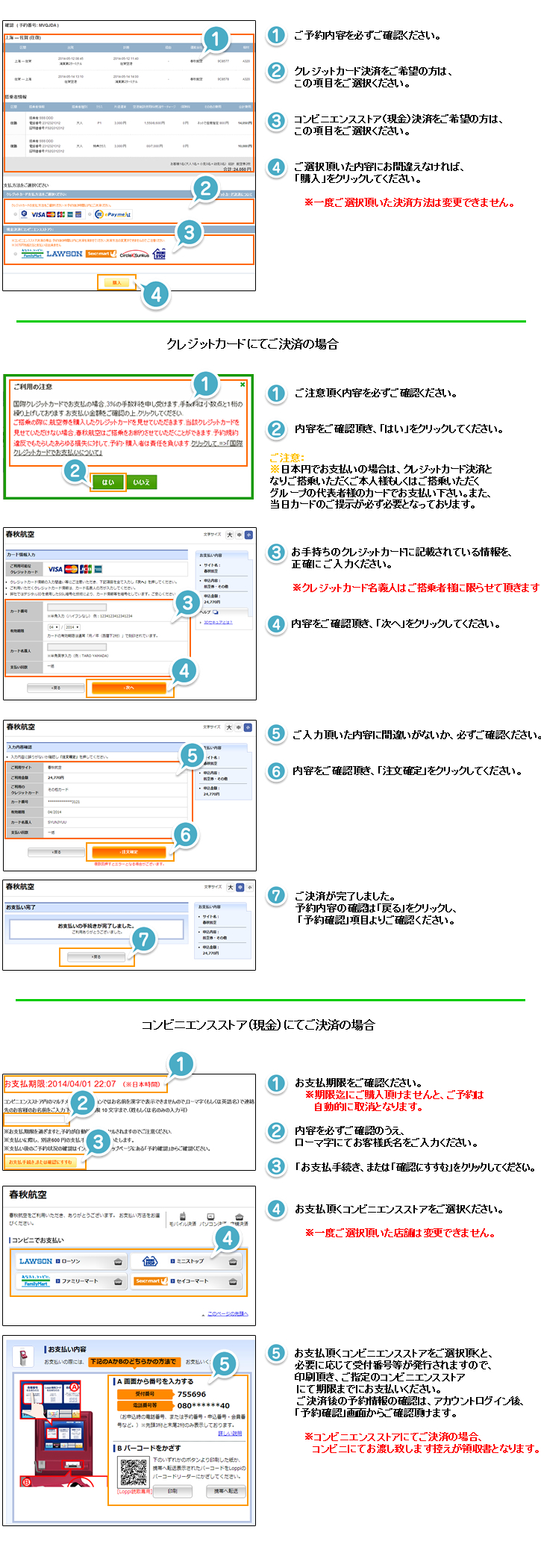Click the phone number 080******40
Image resolution: width=541 pixels, height=1568 pixels.
pos(204,1405)
